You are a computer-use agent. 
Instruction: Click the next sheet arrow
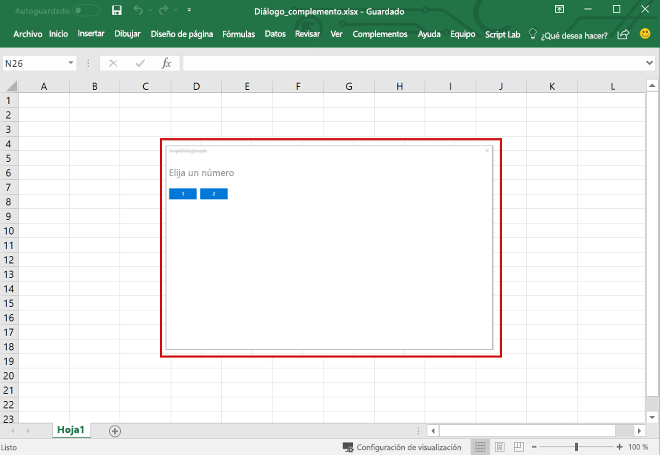28,431
